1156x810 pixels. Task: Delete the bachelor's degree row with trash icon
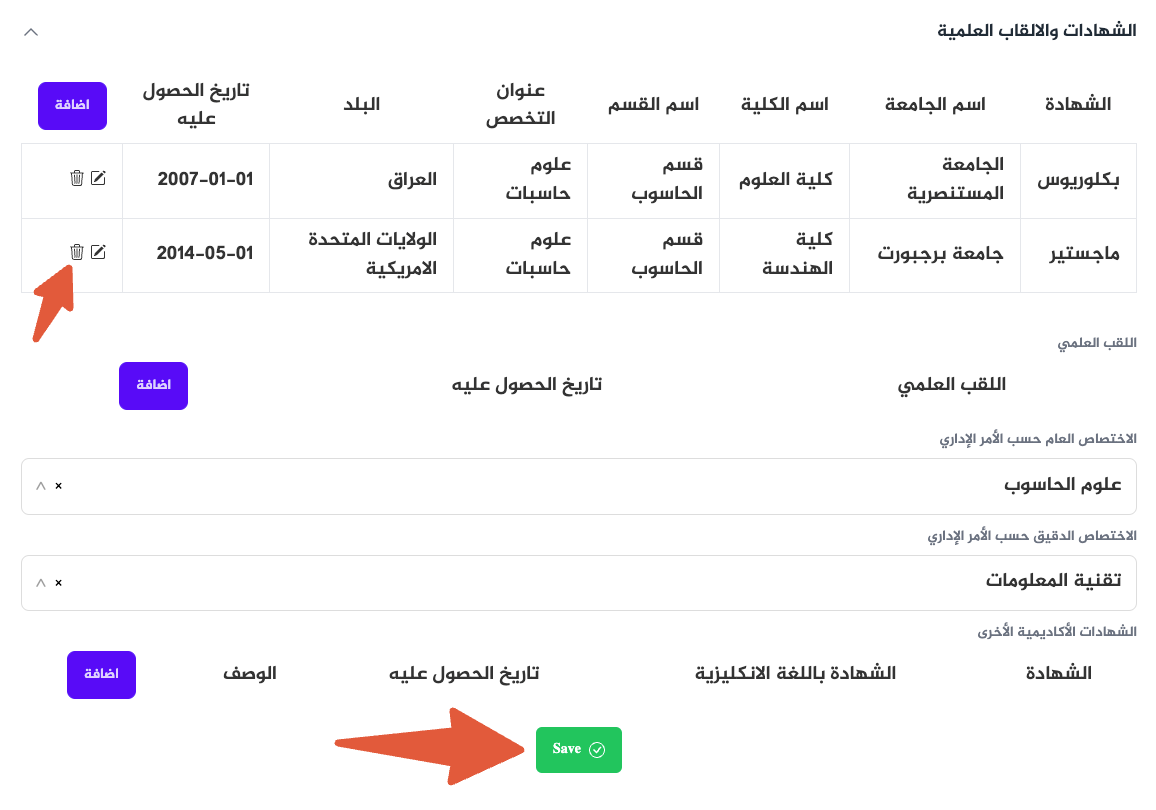[x=76, y=179]
